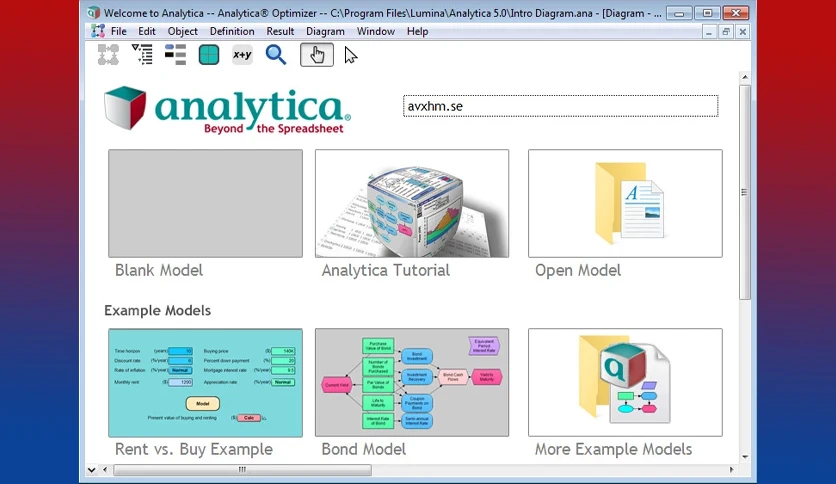The height and width of the screenshot is (484, 836).
Task: Click the bottom-left down chevron
Action: 91,470
